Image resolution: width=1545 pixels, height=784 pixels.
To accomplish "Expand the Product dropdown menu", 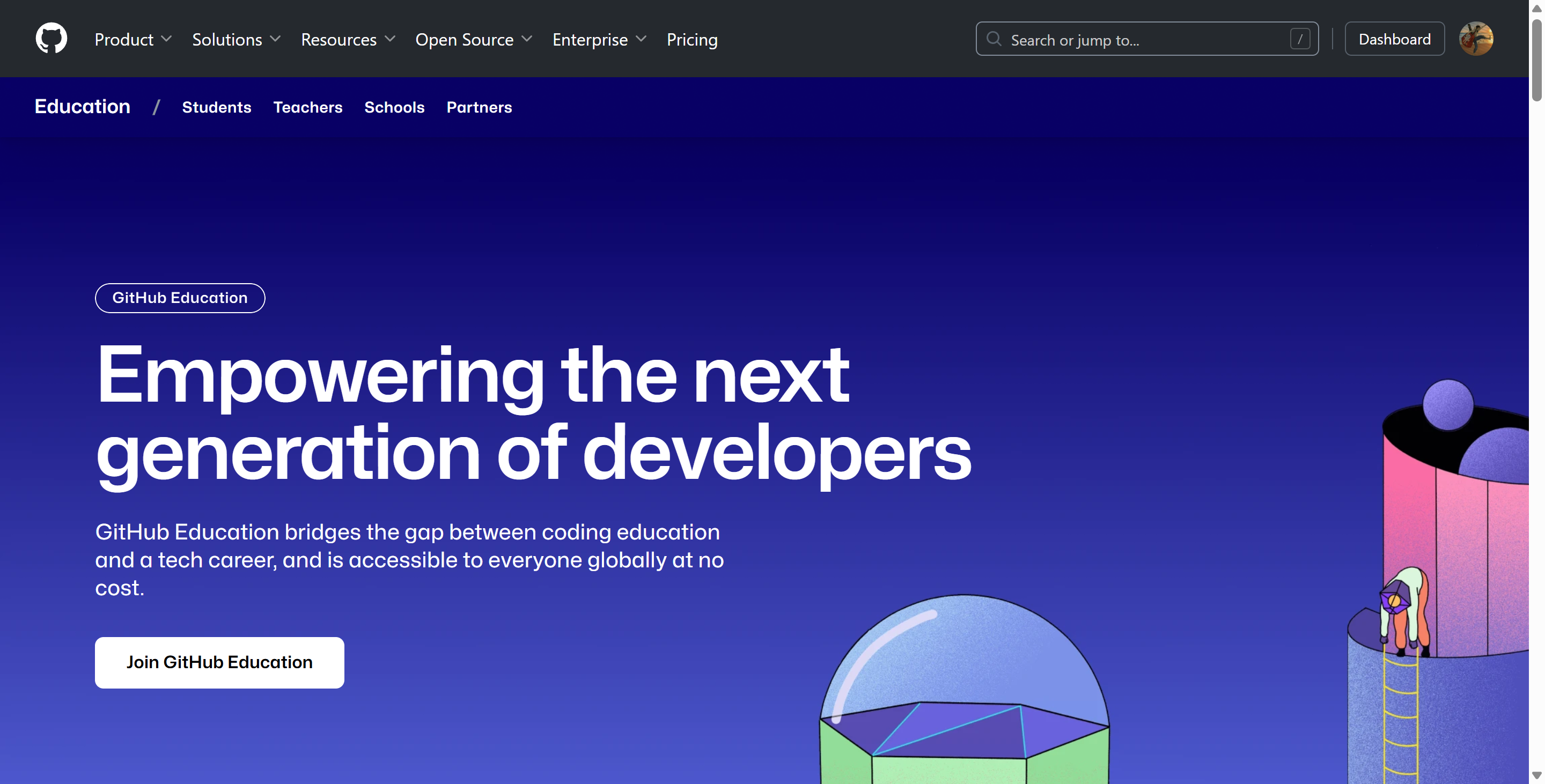I will (133, 40).
